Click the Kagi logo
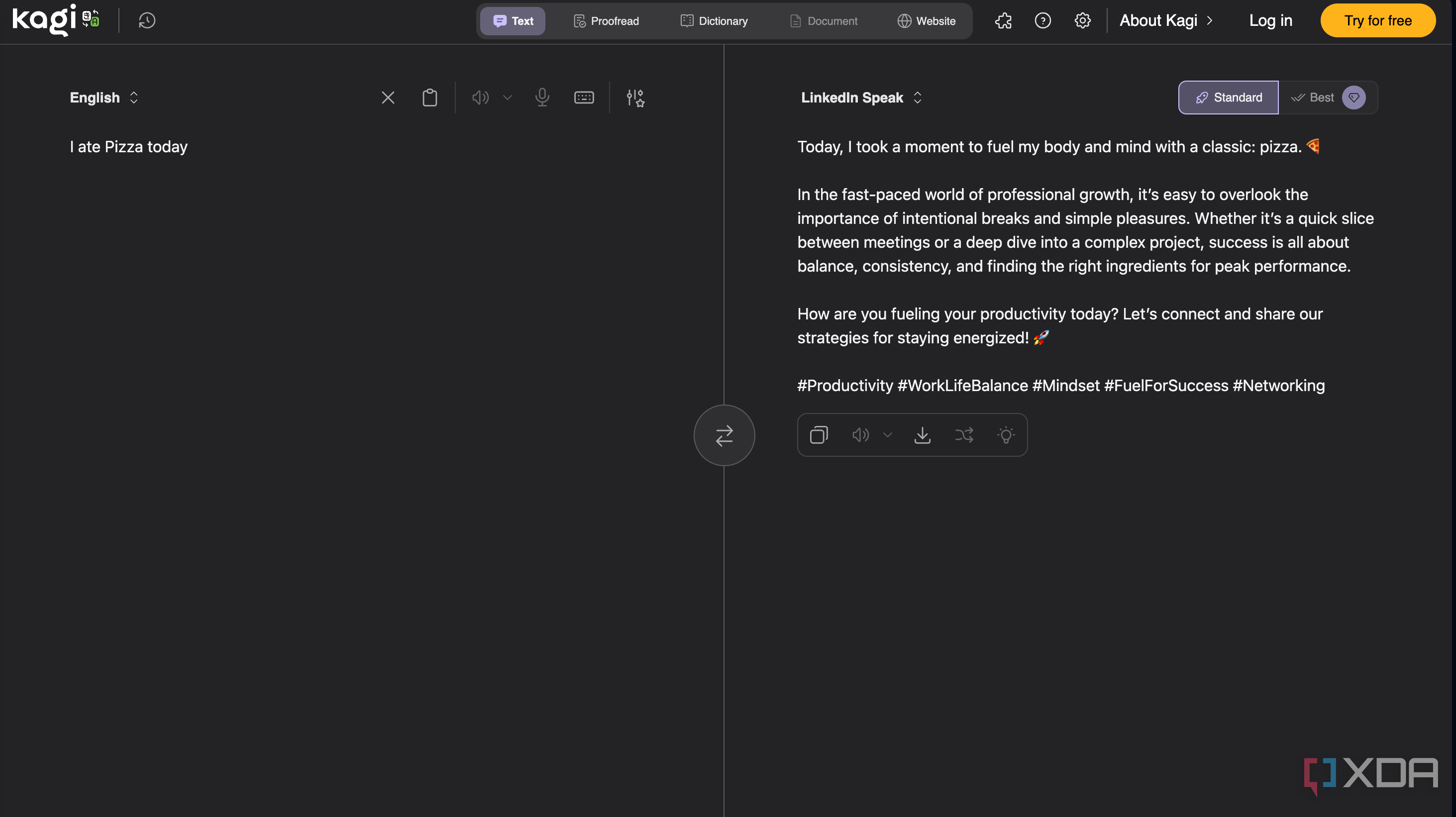1456x817 pixels. (56, 20)
